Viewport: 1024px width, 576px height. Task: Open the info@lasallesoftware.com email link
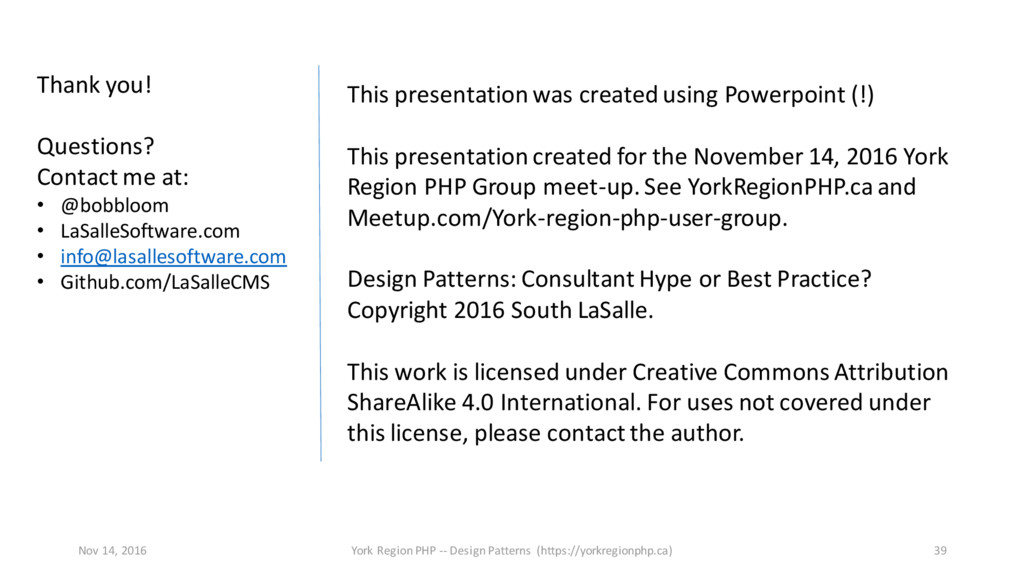click(173, 257)
